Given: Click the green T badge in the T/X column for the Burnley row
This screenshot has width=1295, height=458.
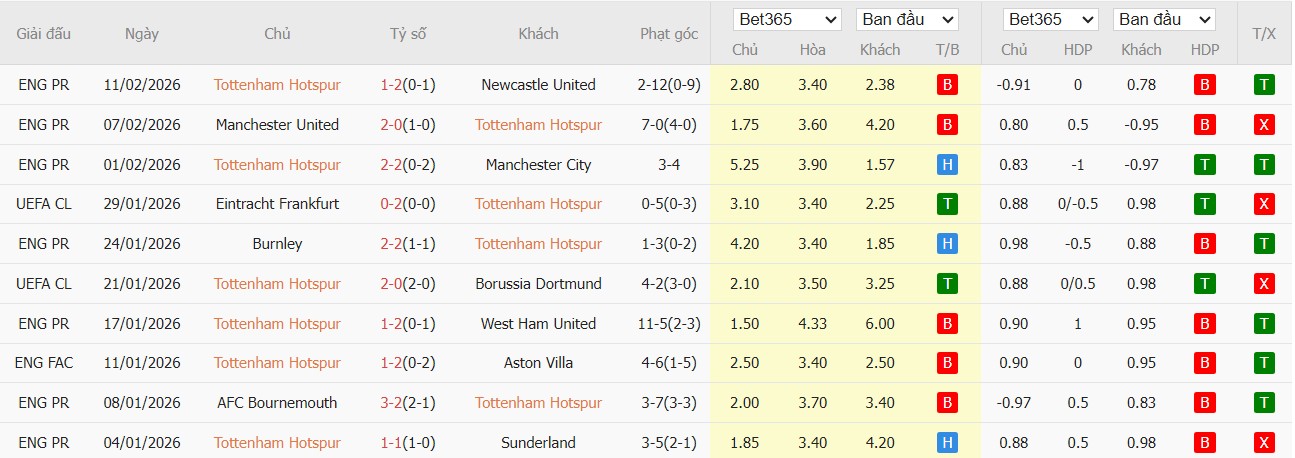Looking at the screenshot, I should tap(1264, 244).
